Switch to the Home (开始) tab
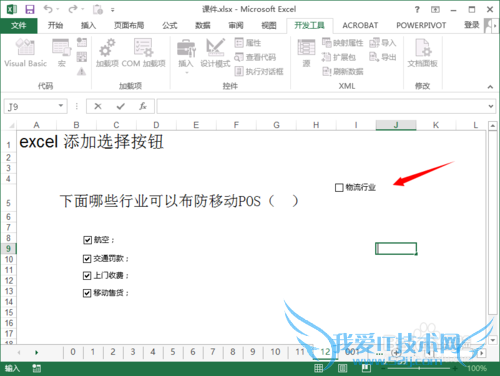The image size is (500, 376). (x=55, y=25)
